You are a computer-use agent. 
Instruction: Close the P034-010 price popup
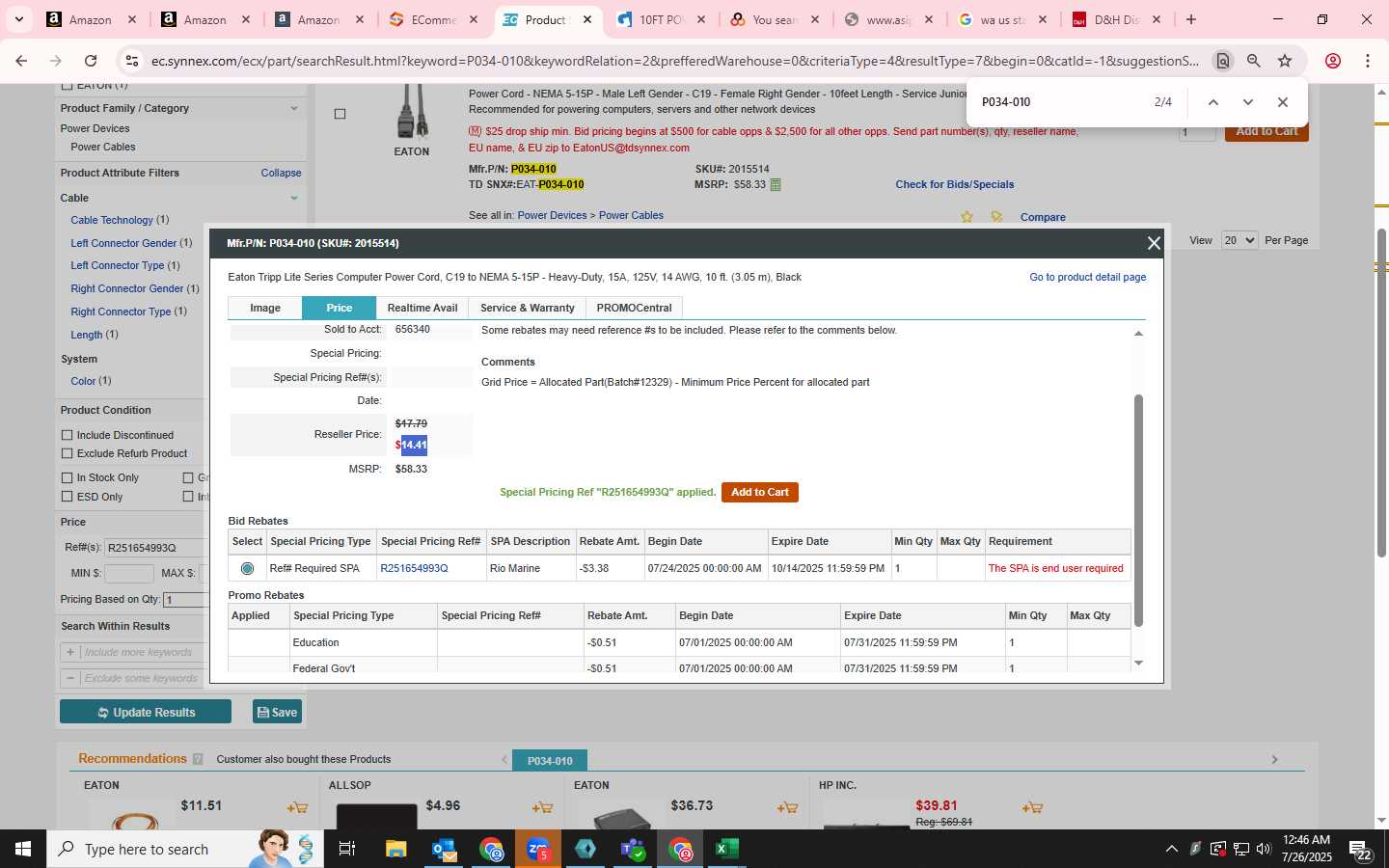pos(1153,243)
